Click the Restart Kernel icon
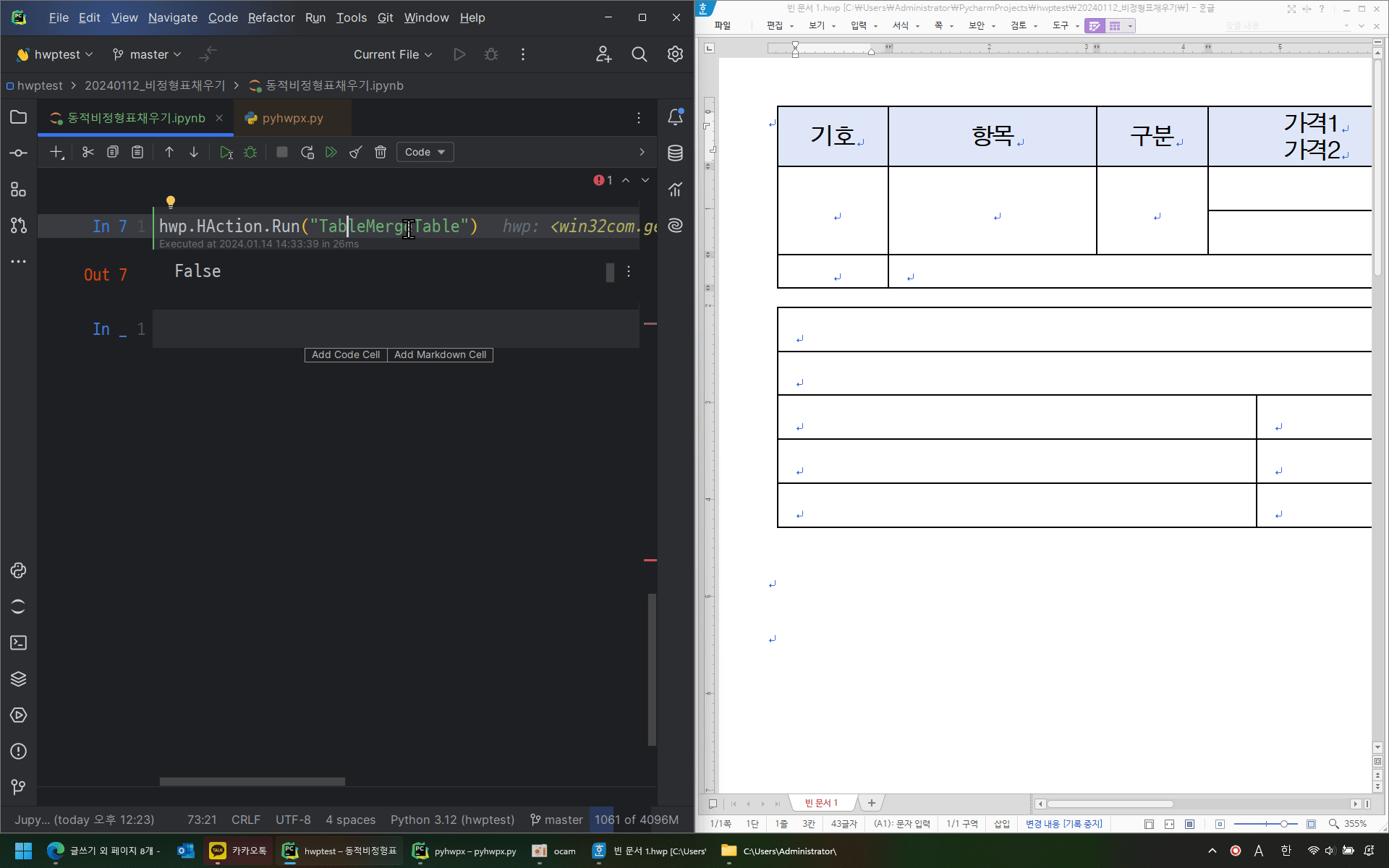The width and height of the screenshot is (1389, 868). [x=307, y=152]
